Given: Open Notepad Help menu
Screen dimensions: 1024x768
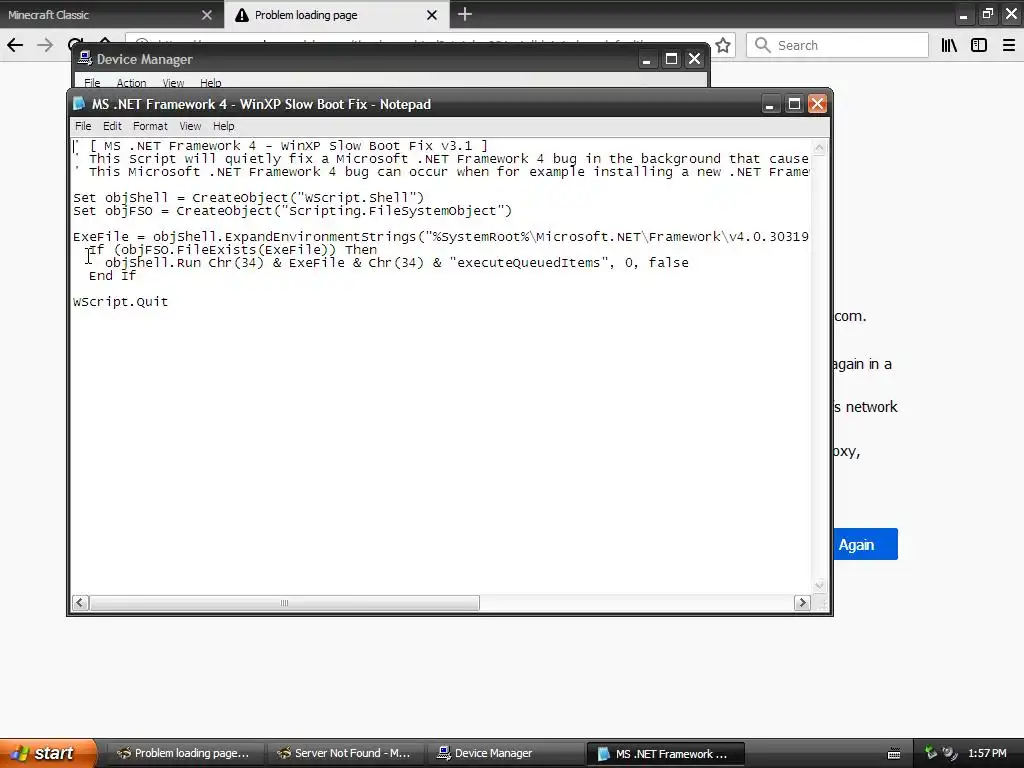Looking at the screenshot, I should click(x=223, y=126).
